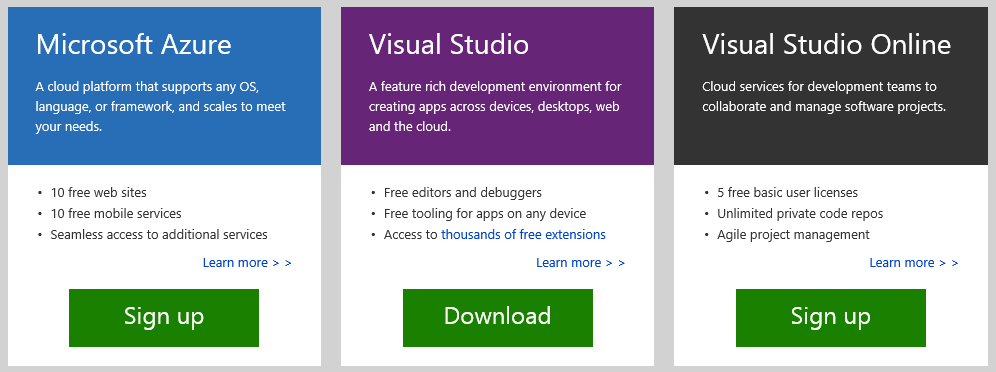Screen dimensions: 996x372
Task: Click Sign up button under Microsoft Azure
Action: [x=164, y=318]
